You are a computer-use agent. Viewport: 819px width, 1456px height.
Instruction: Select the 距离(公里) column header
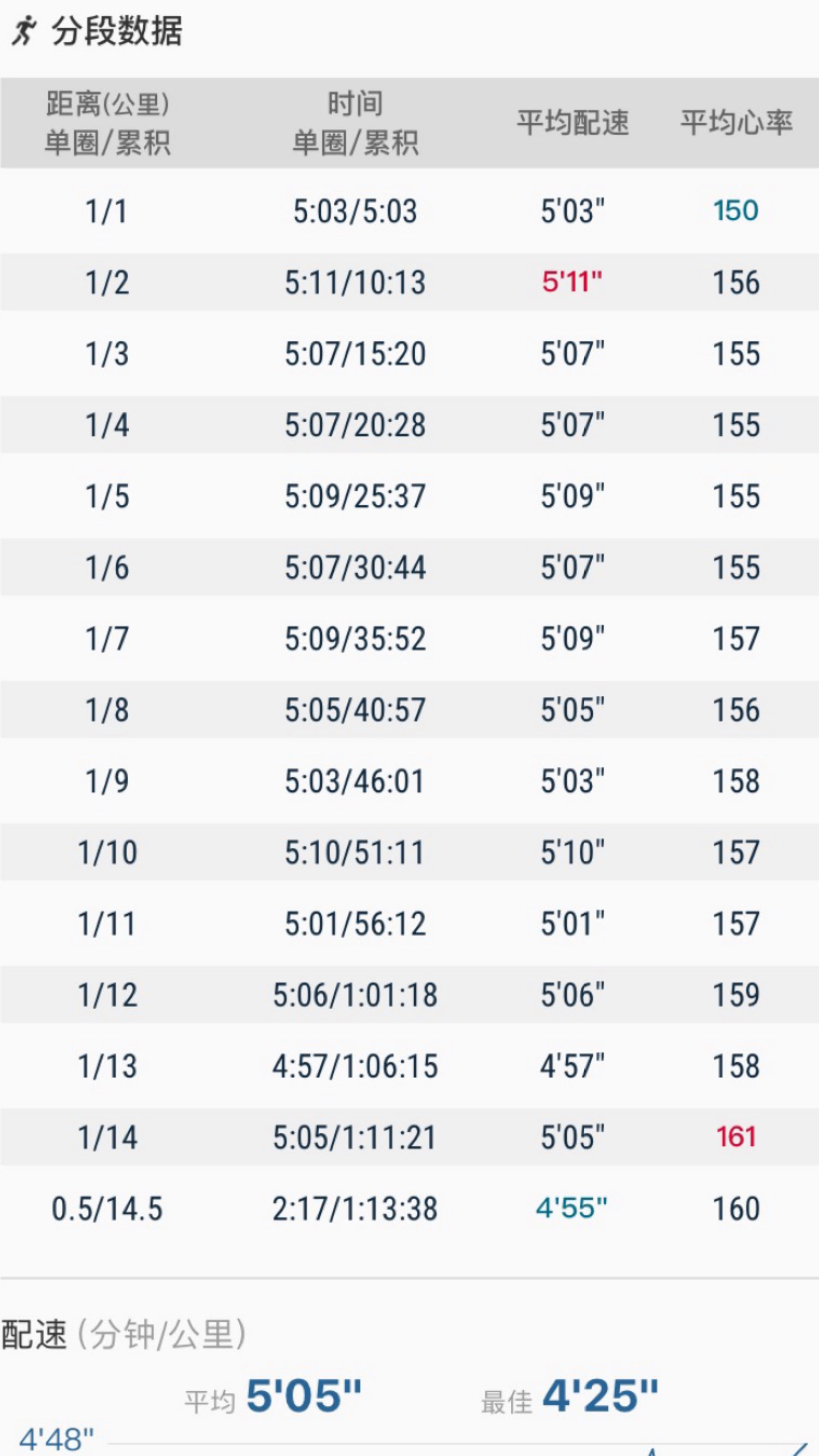(108, 123)
